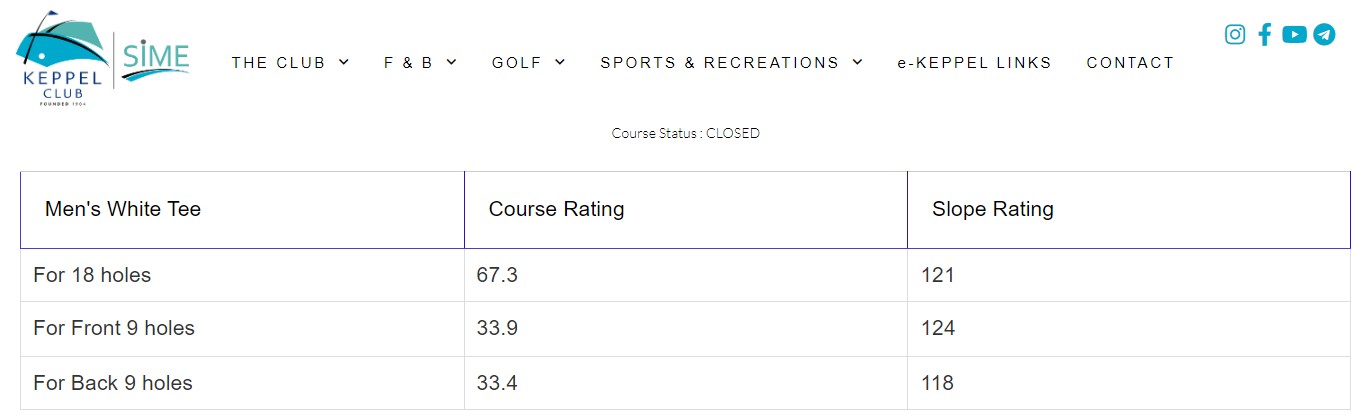The width and height of the screenshot is (1362, 418).
Task: Expand the chevron next to The Club
Action: (344, 62)
